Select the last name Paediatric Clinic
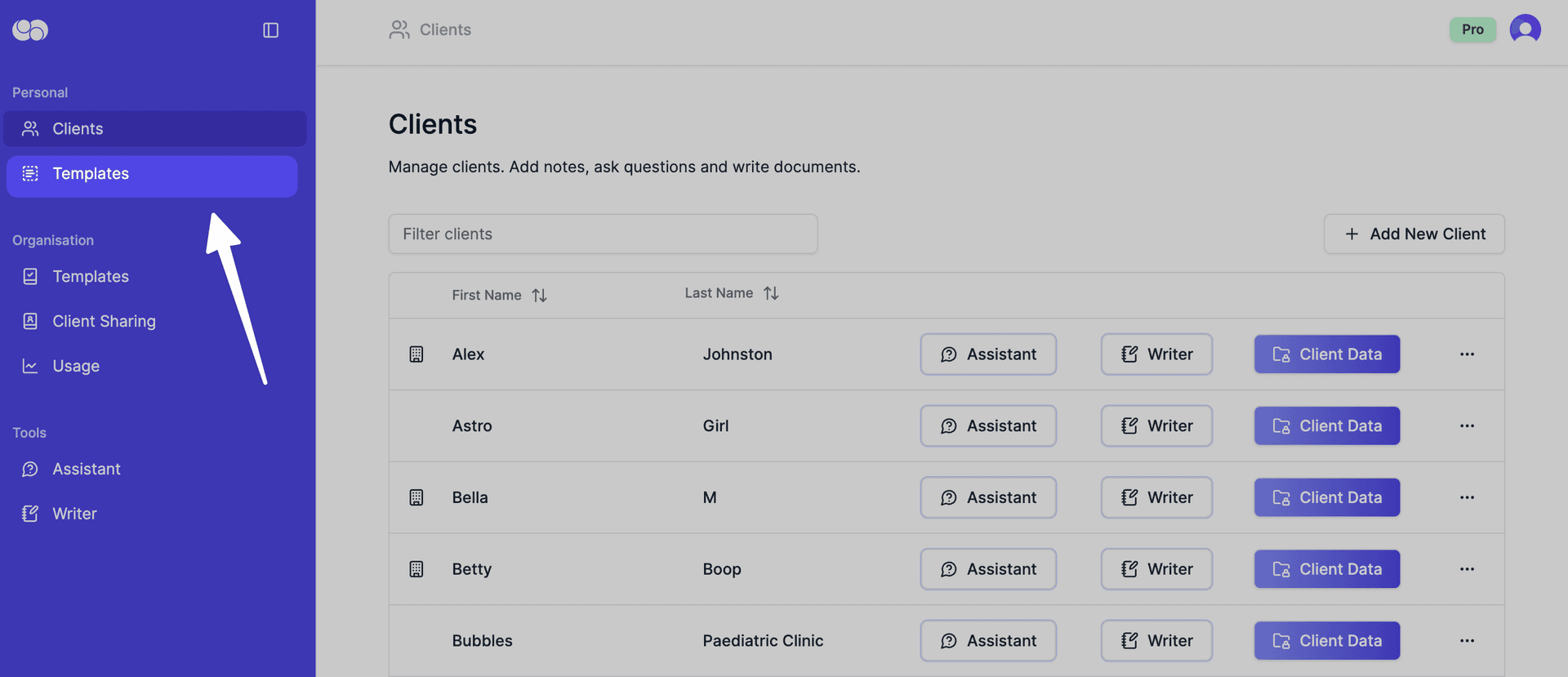1568x677 pixels. coord(763,642)
